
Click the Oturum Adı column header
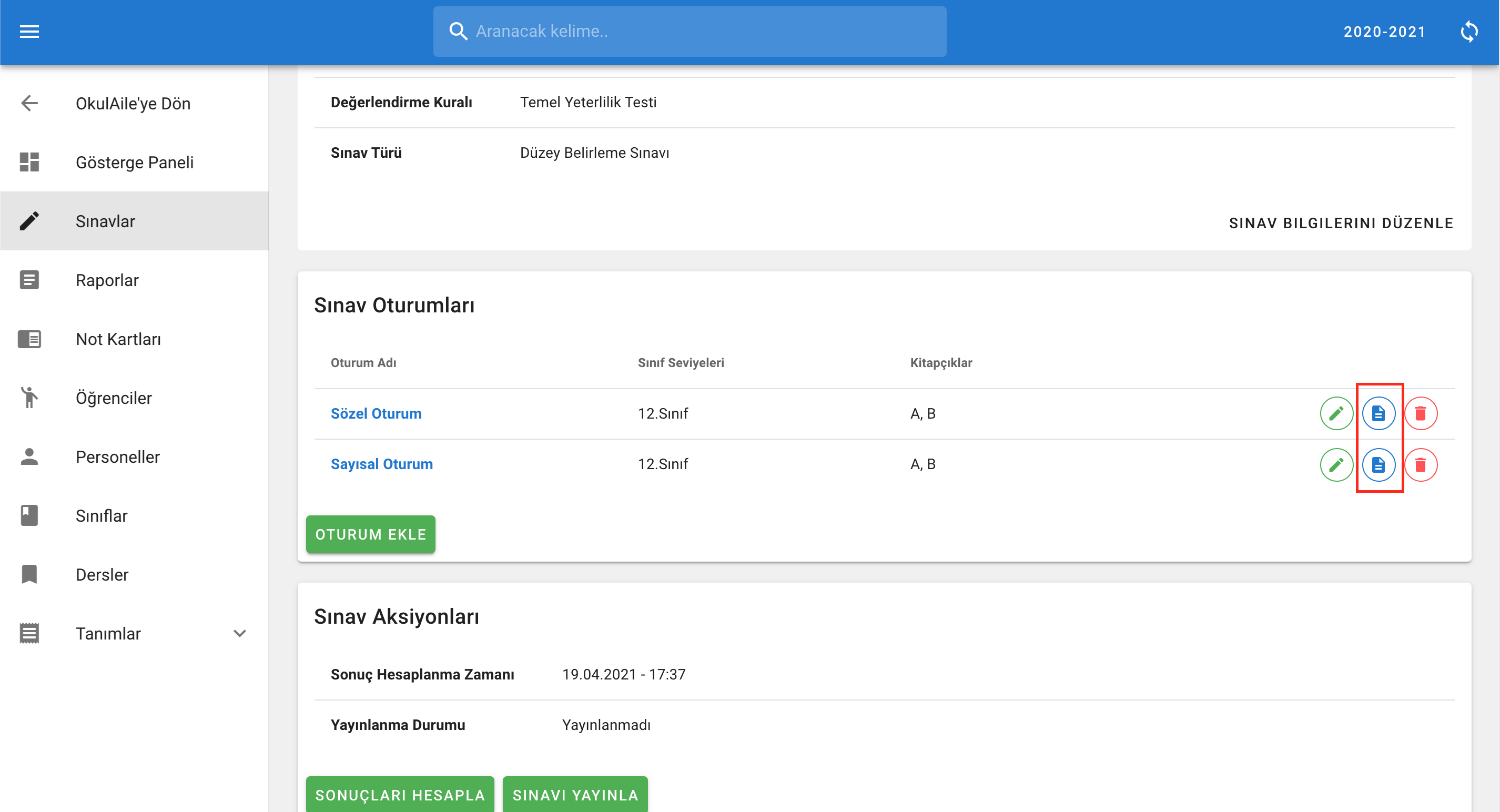[363, 363]
